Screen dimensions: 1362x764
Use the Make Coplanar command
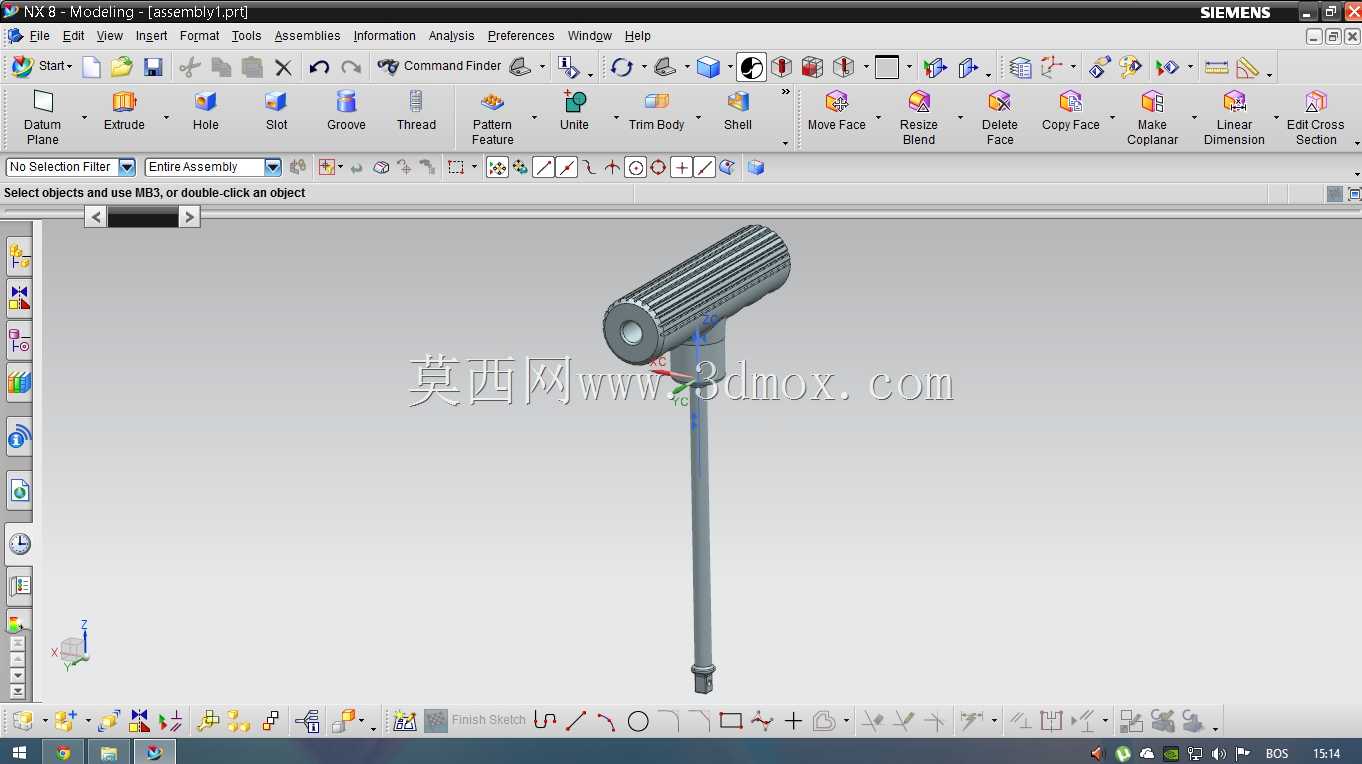point(1152,117)
